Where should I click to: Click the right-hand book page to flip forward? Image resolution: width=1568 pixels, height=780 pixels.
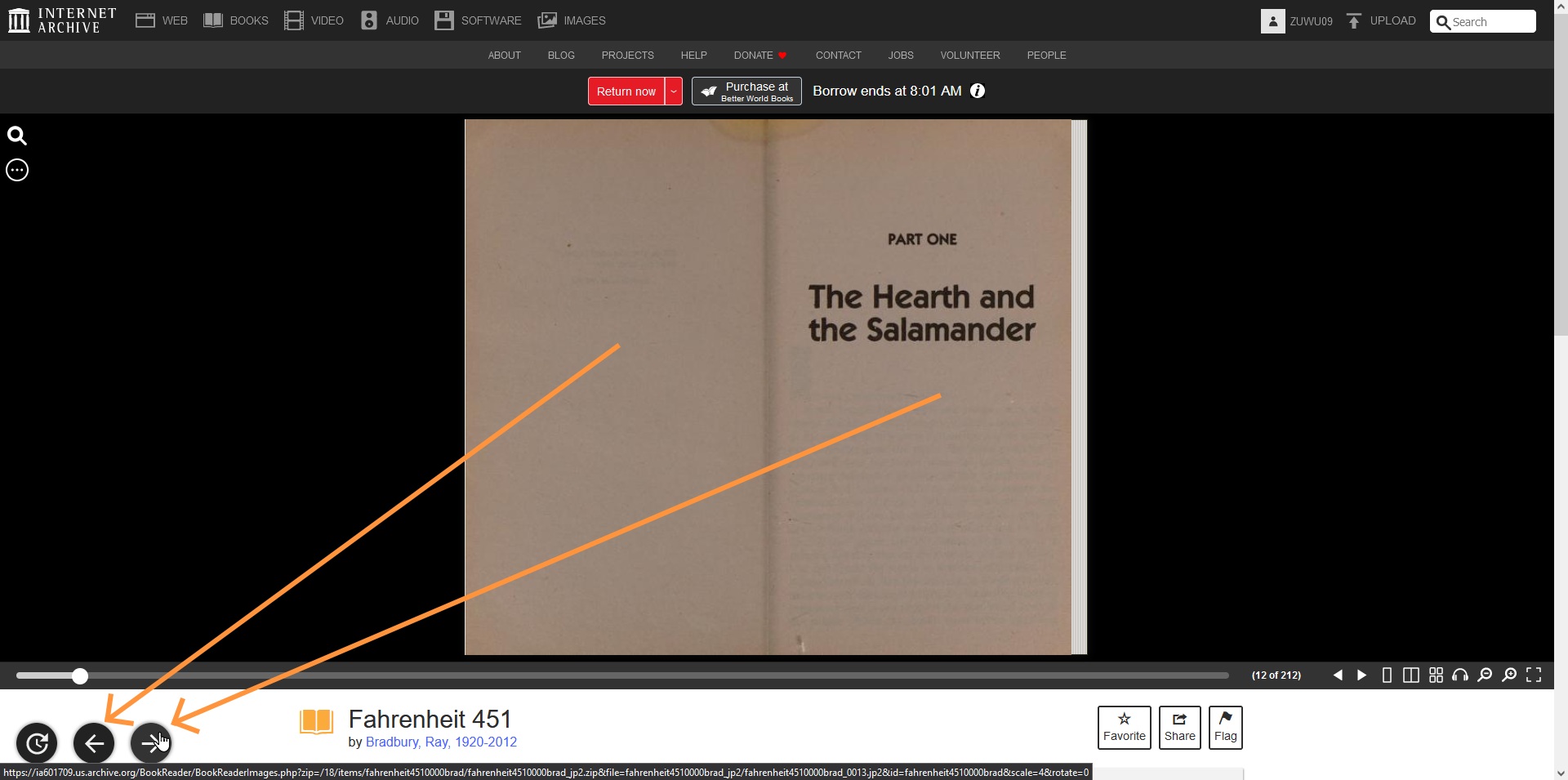click(x=919, y=387)
